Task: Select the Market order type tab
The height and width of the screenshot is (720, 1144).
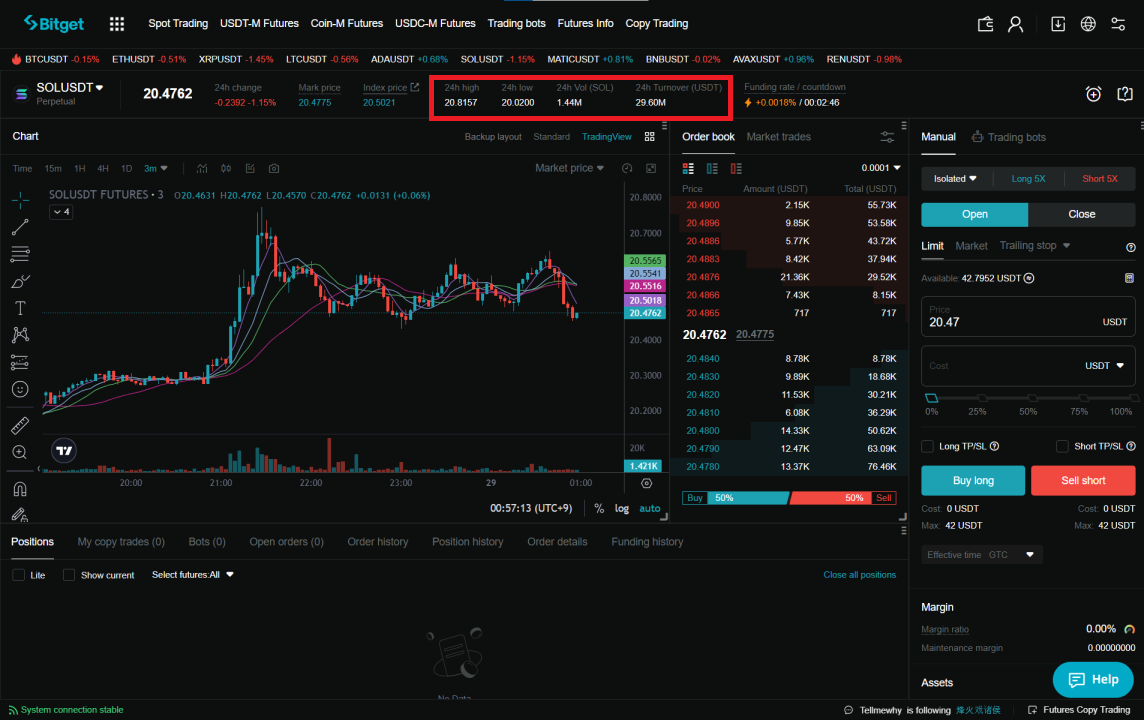Action: pyautogui.click(x=971, y=246)
